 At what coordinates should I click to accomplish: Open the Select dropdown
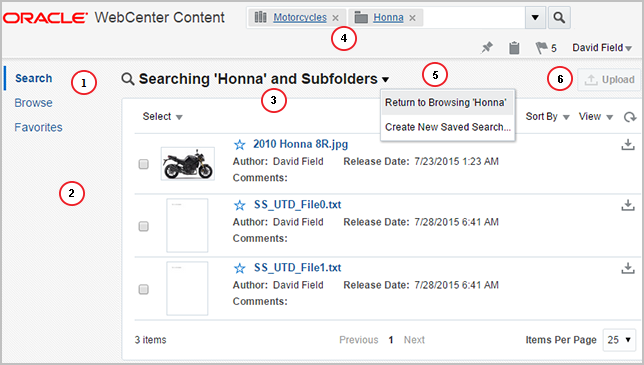[x=162, y=117]
